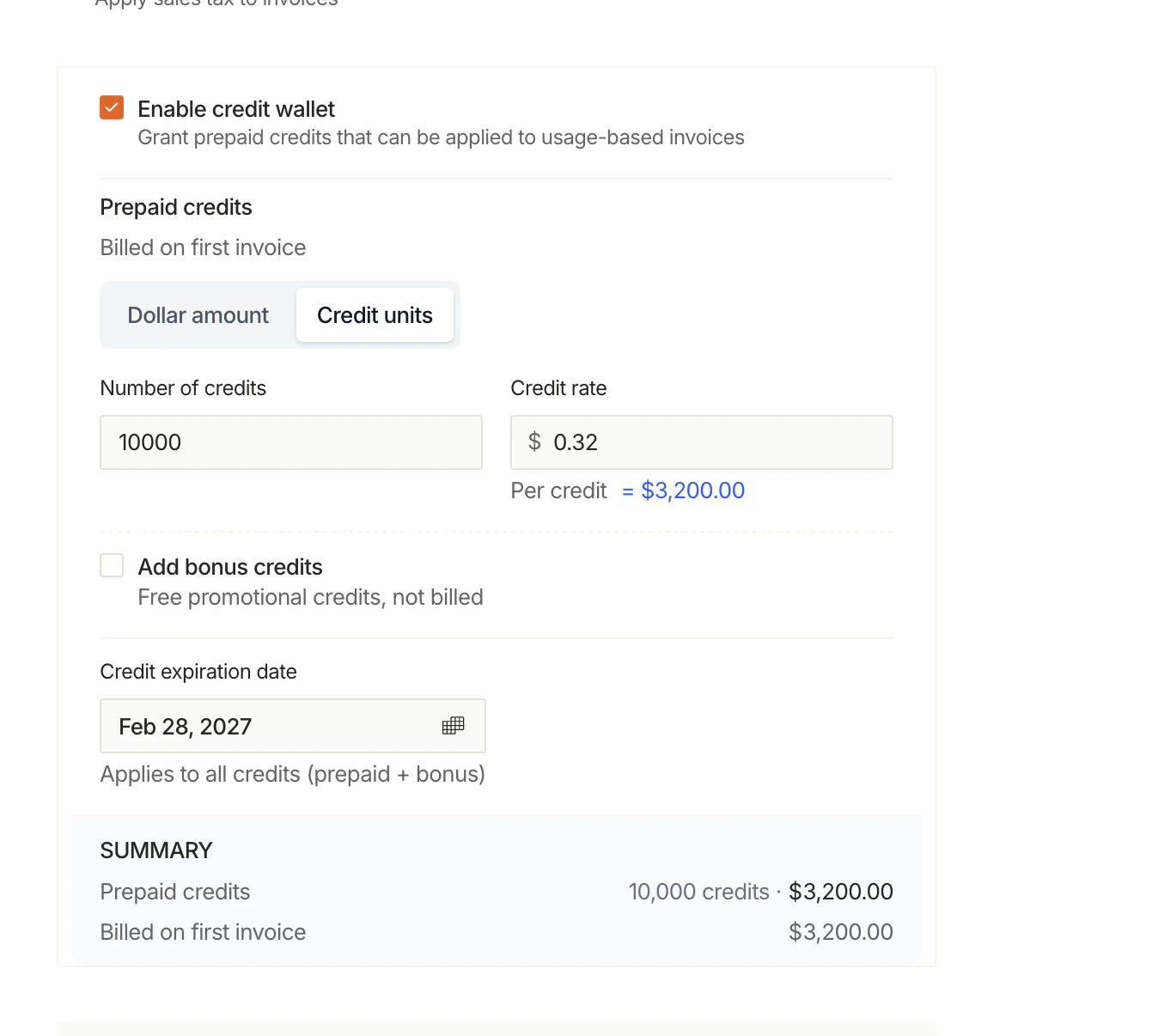Screen dimensions: 1158x1036
Task: Click the Grant prepaid credits description text
Action: coord(440,137)
